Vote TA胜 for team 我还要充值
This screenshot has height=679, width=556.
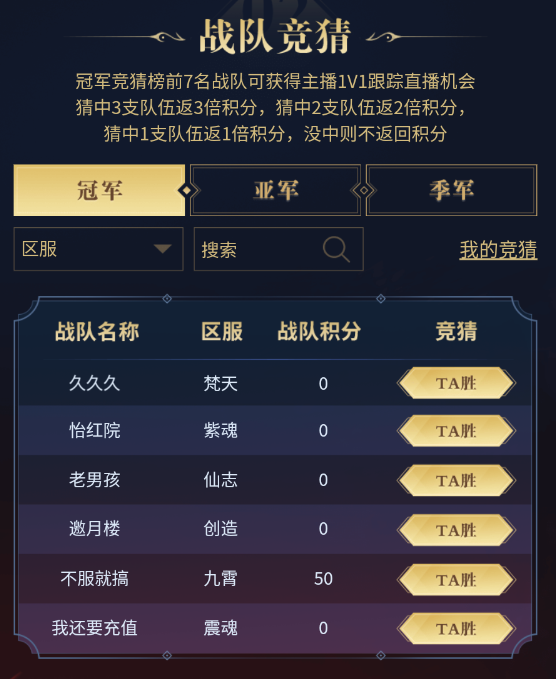tap(456, 628)
